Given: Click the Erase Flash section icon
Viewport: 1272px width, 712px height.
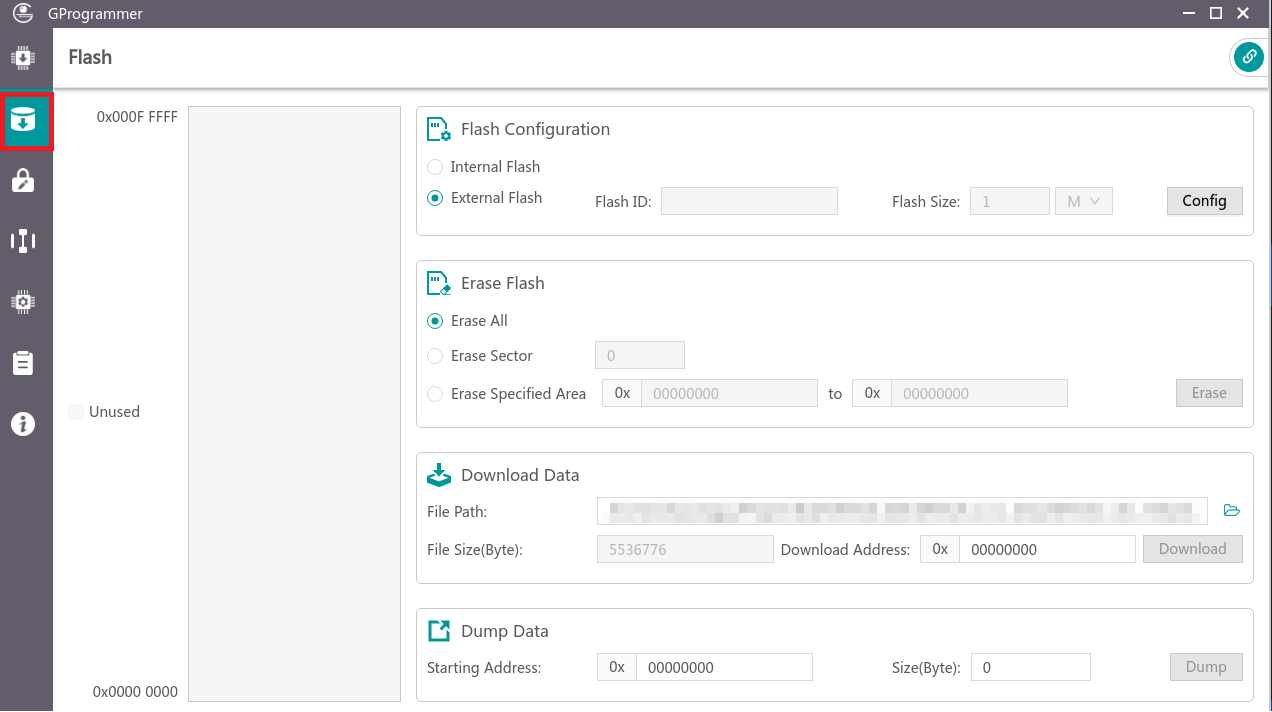Looking at the screenshot, I should [439, 283].
